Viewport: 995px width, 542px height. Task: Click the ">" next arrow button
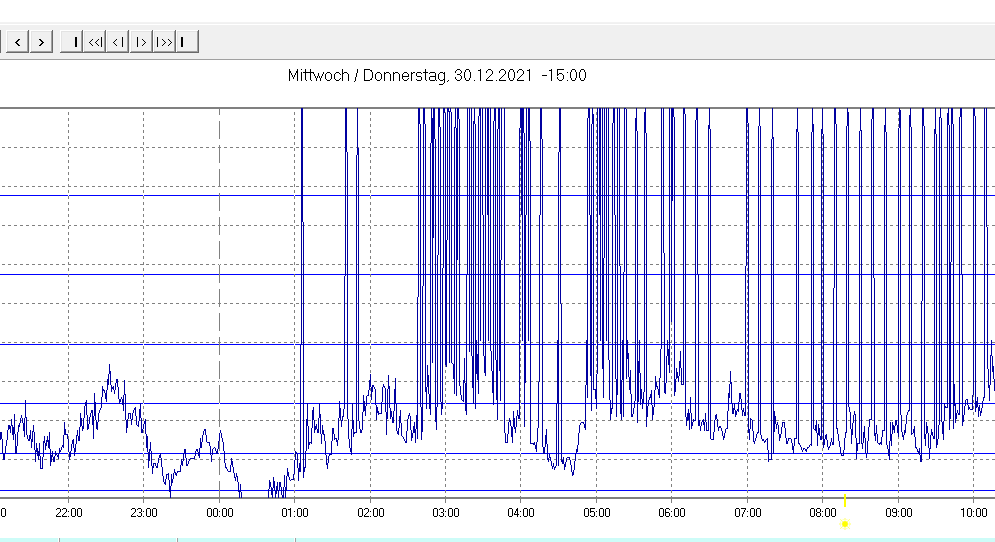tap(41, 41)
